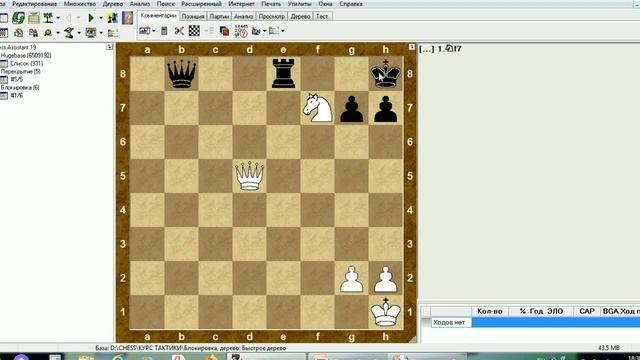
Task: Click the numbers icon with red question mark
Action: pos(241,31)
